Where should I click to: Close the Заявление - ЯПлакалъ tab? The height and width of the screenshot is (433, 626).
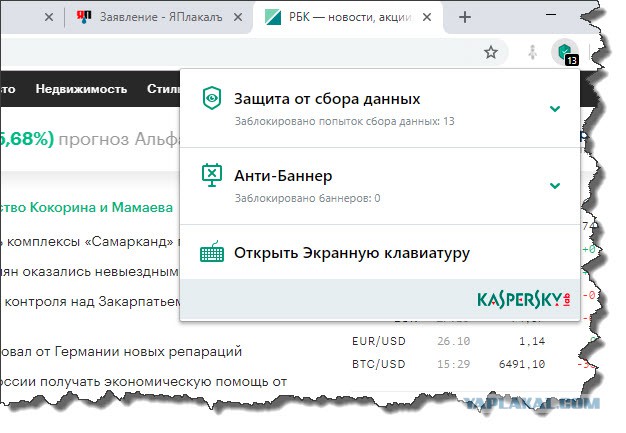(238, 17)
